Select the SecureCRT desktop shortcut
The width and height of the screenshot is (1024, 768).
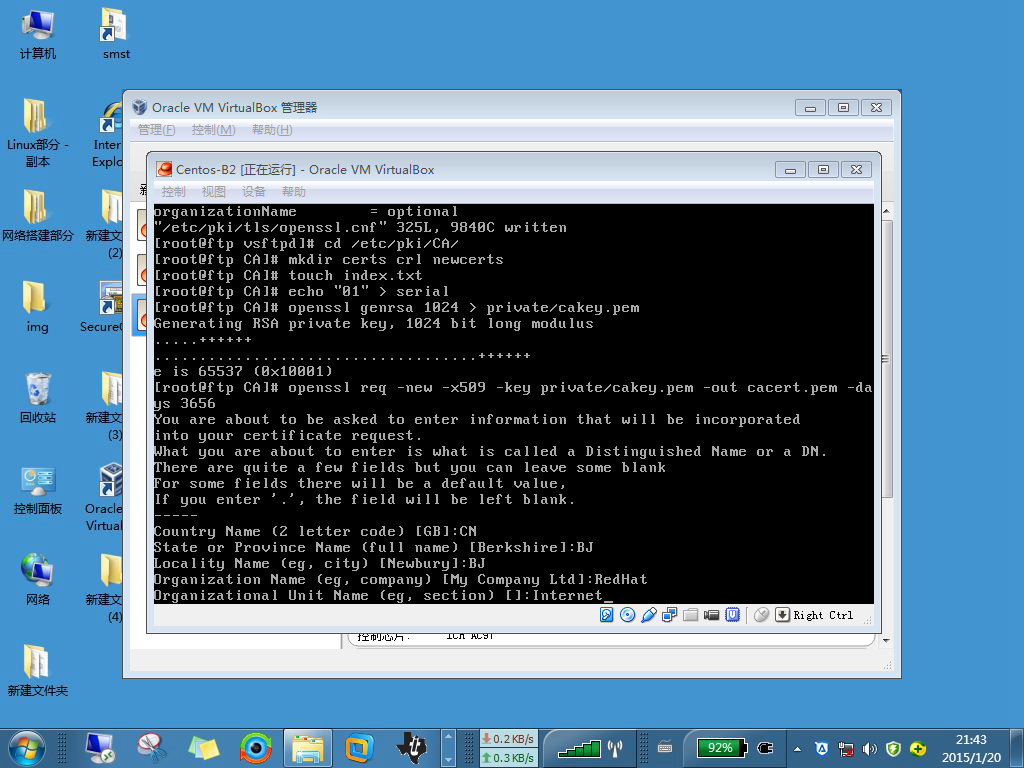pyautogui.click(x=102, y=307)
